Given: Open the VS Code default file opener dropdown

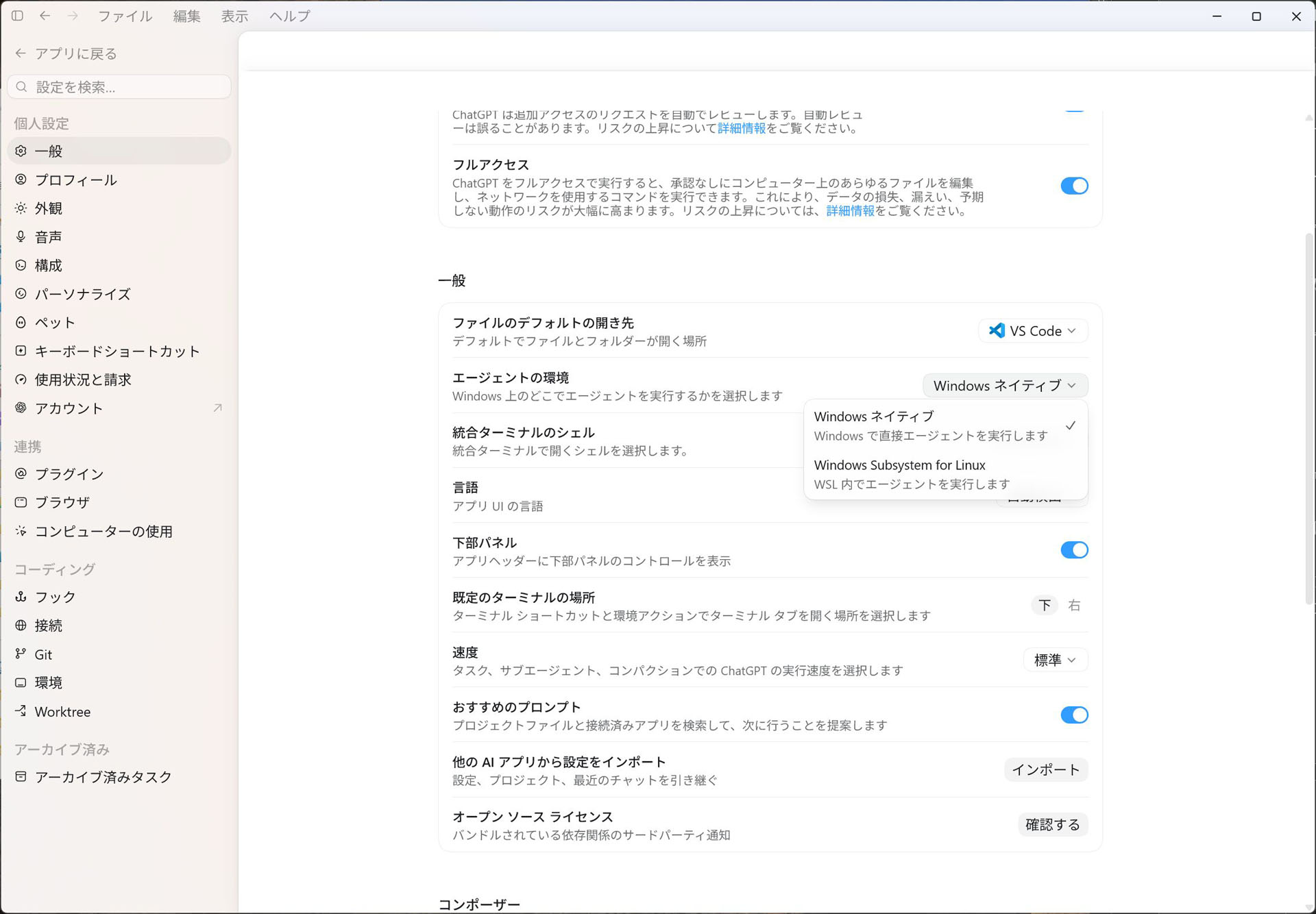Looking at the screenshot, I should point(1032,331).
